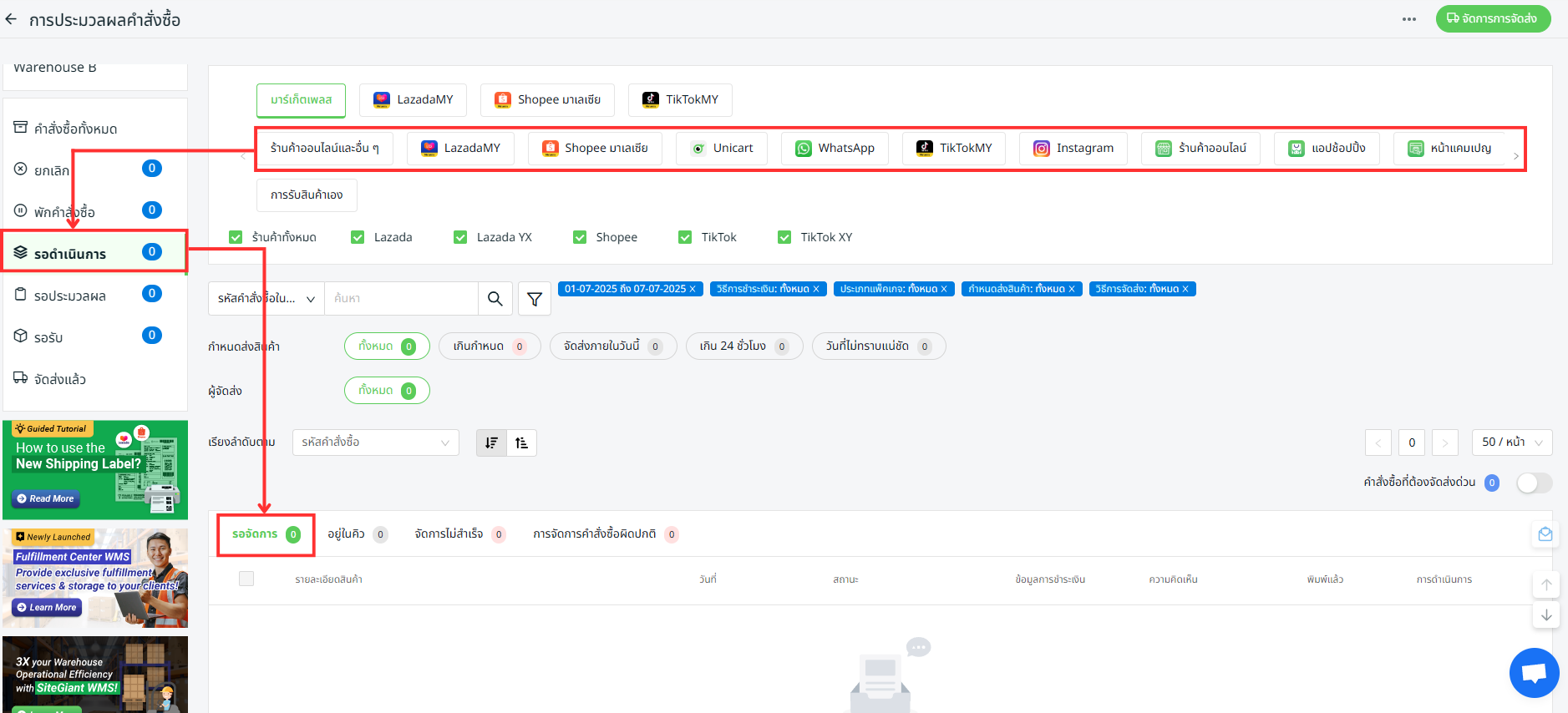Screen dimensions: 1568x713
Task: Uncheck the Lazada YX store checkbox
Action: (x=460, y=237)
